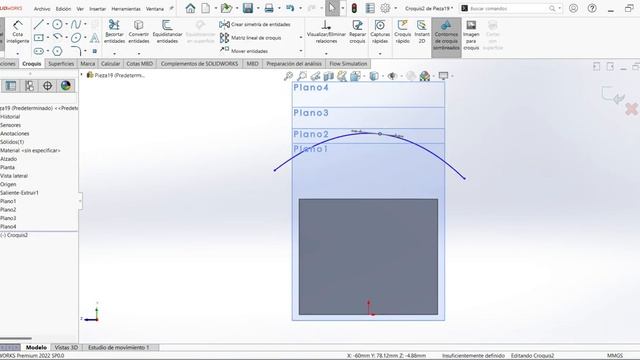This screenshot has height=360, width=640.
Task: Pick the Spline sketch tool
Action: [76, 24]
